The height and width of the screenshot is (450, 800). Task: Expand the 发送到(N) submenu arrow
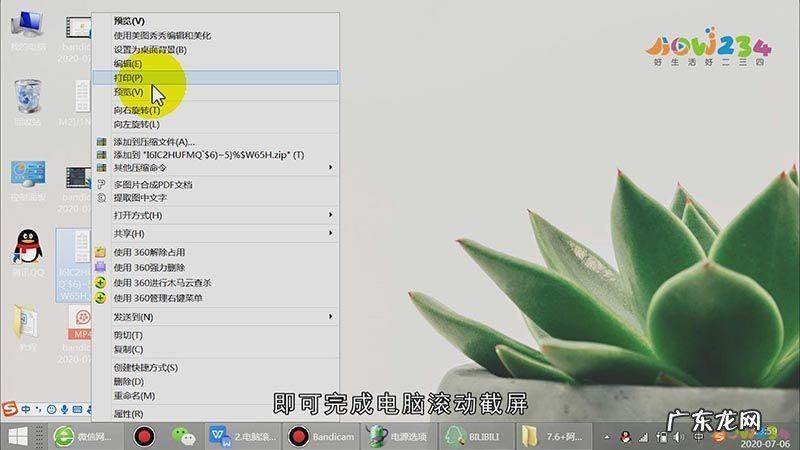[x=331, y=317]
